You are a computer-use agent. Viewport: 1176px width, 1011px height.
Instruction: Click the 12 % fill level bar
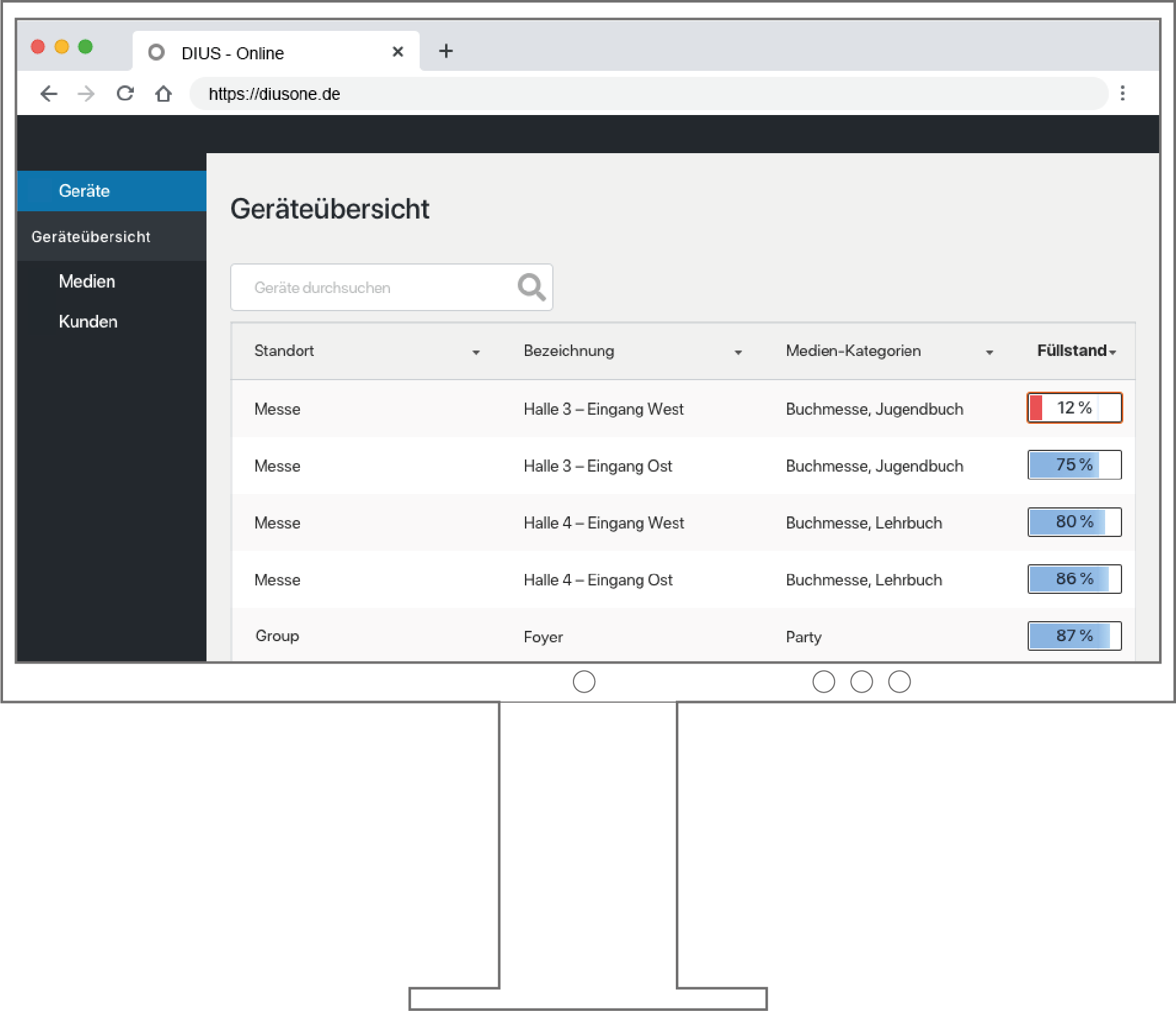coord(1074,407)
